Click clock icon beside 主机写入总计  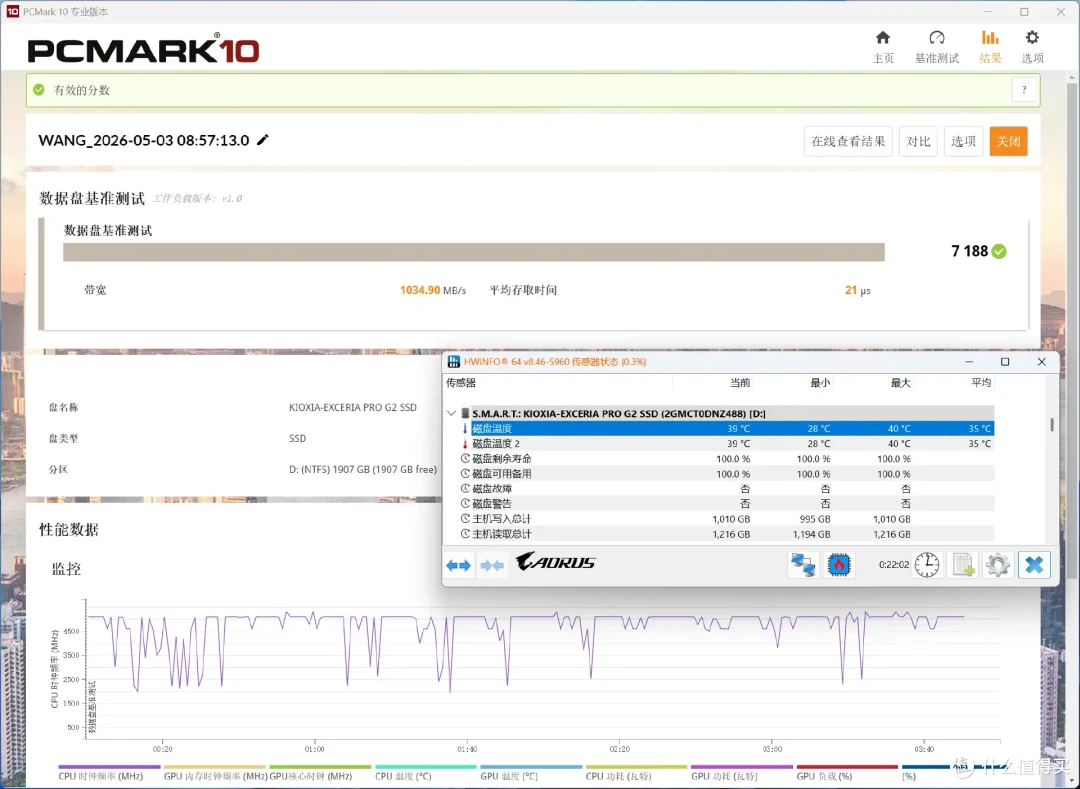pyautogui.click(x=465, y=519)
